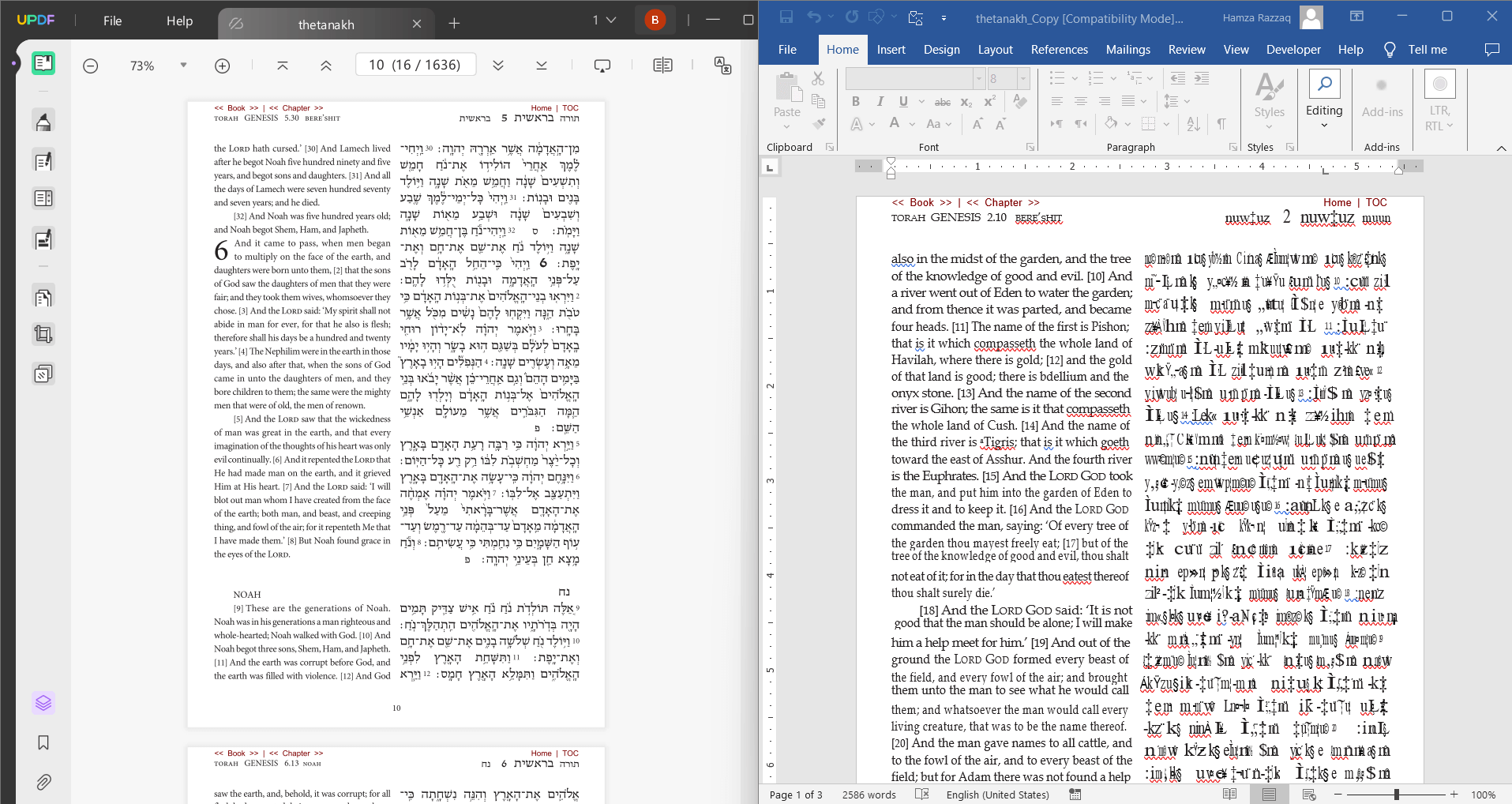Open the Sort tool in Word's Paragraph group
The width and height of the screenshot is (1512, 804).
(1194, 124)
